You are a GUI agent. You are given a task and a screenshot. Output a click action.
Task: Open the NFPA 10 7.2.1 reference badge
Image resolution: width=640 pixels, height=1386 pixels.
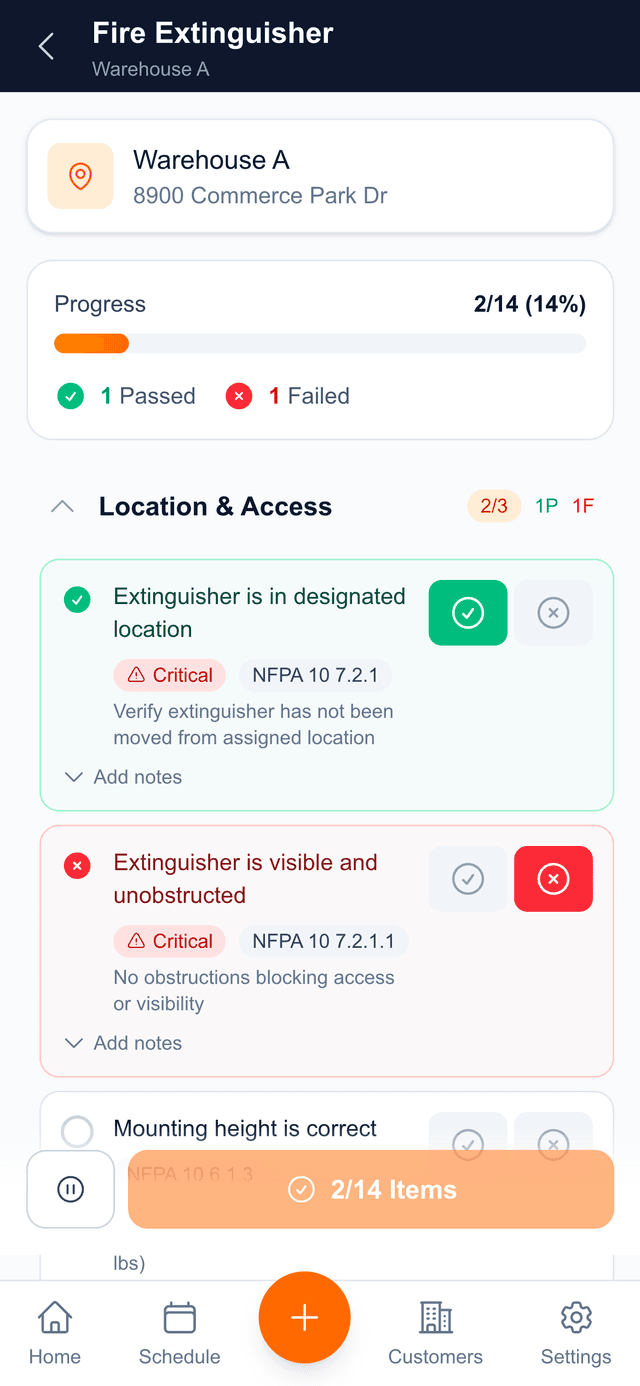tap(315, 675)
